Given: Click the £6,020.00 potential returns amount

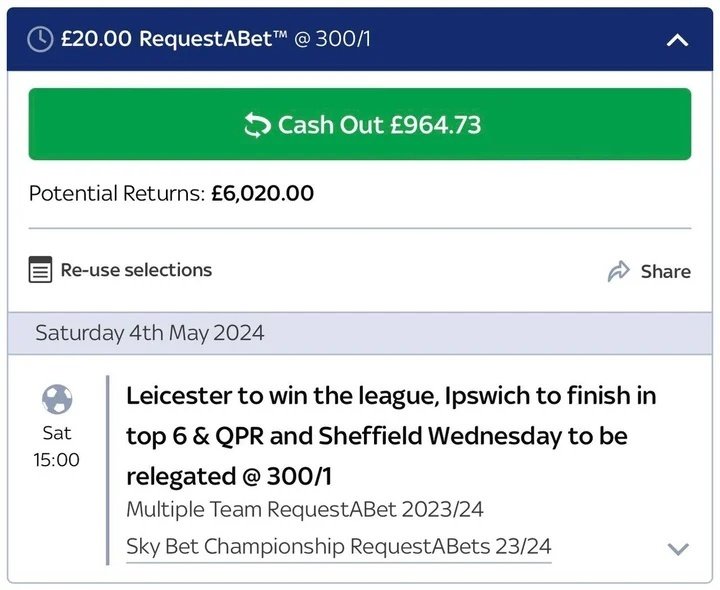Looking at the screenshot, I should coord(262,193).
